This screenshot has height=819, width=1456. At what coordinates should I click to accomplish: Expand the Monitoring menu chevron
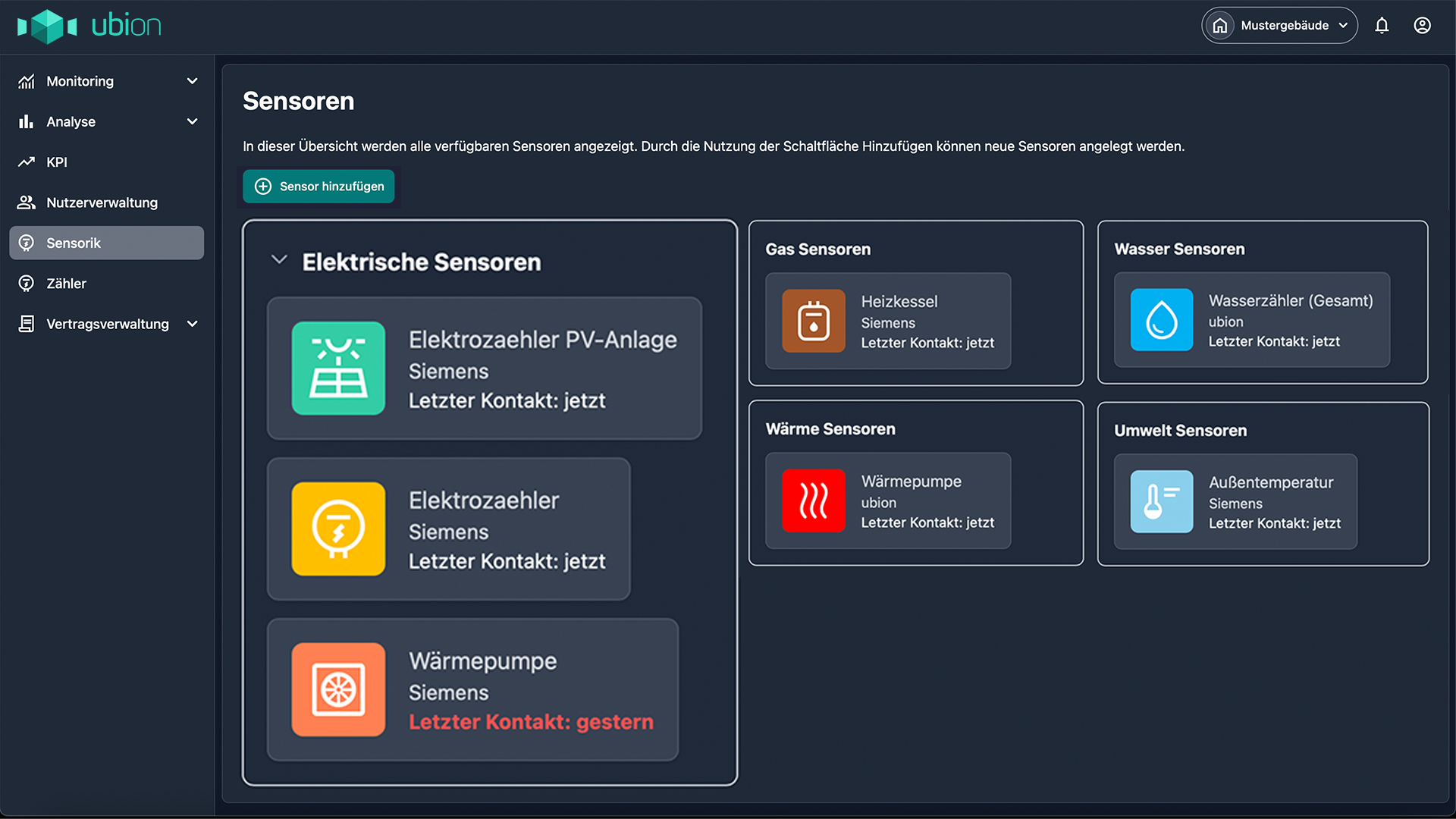tap(193, 81)
